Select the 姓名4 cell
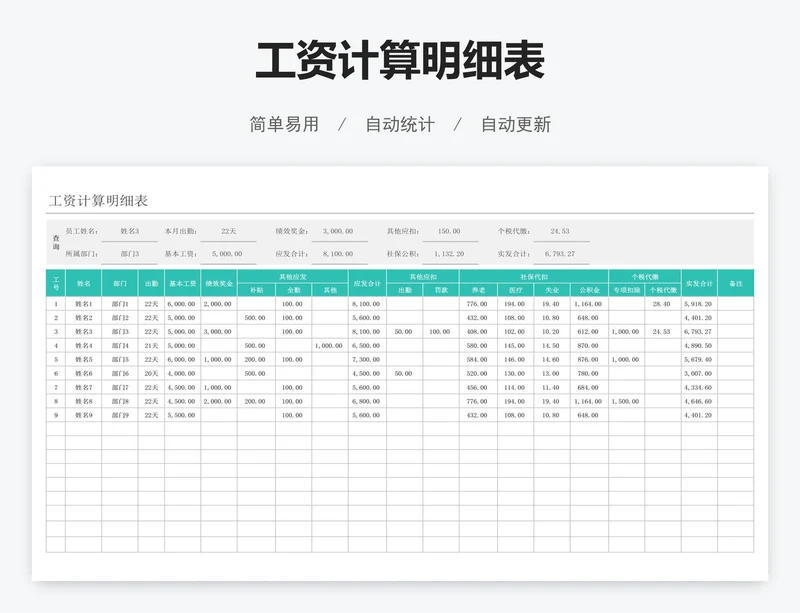Screen dimensions: 800x613 click(84, 346)
